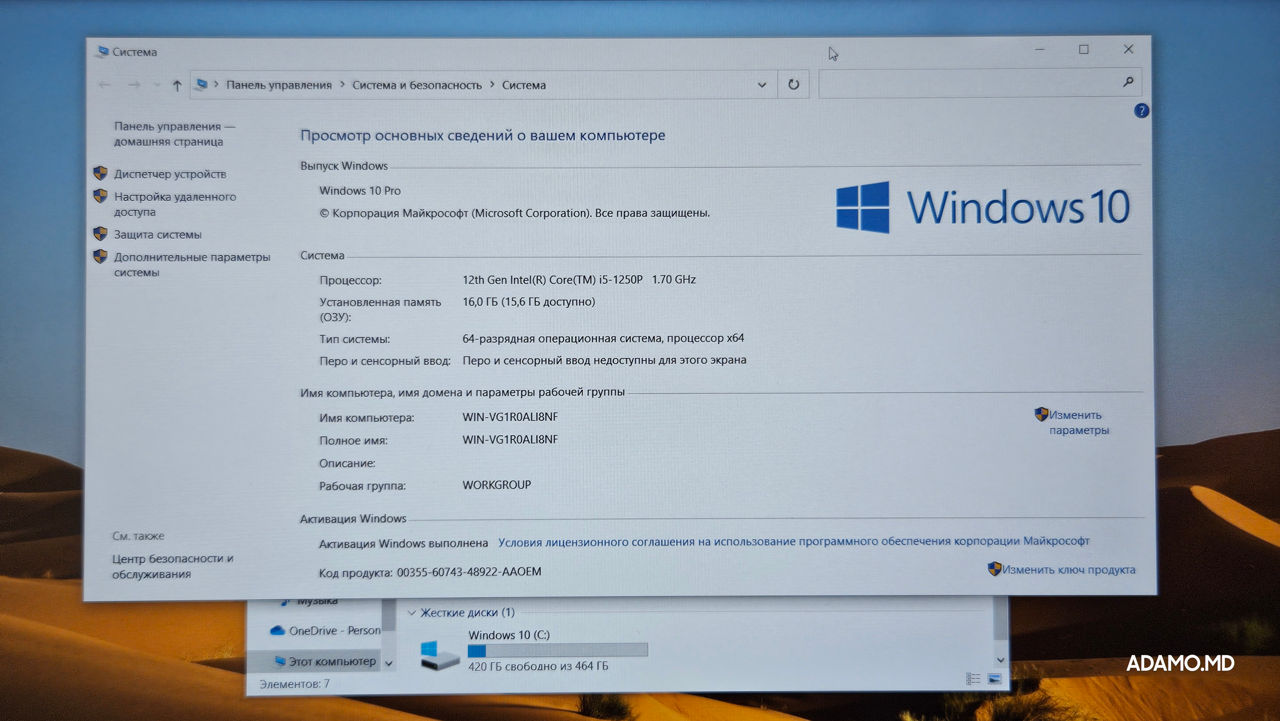Expand the address bar history dropdown

pyautogui.click(x=762, y=85)
